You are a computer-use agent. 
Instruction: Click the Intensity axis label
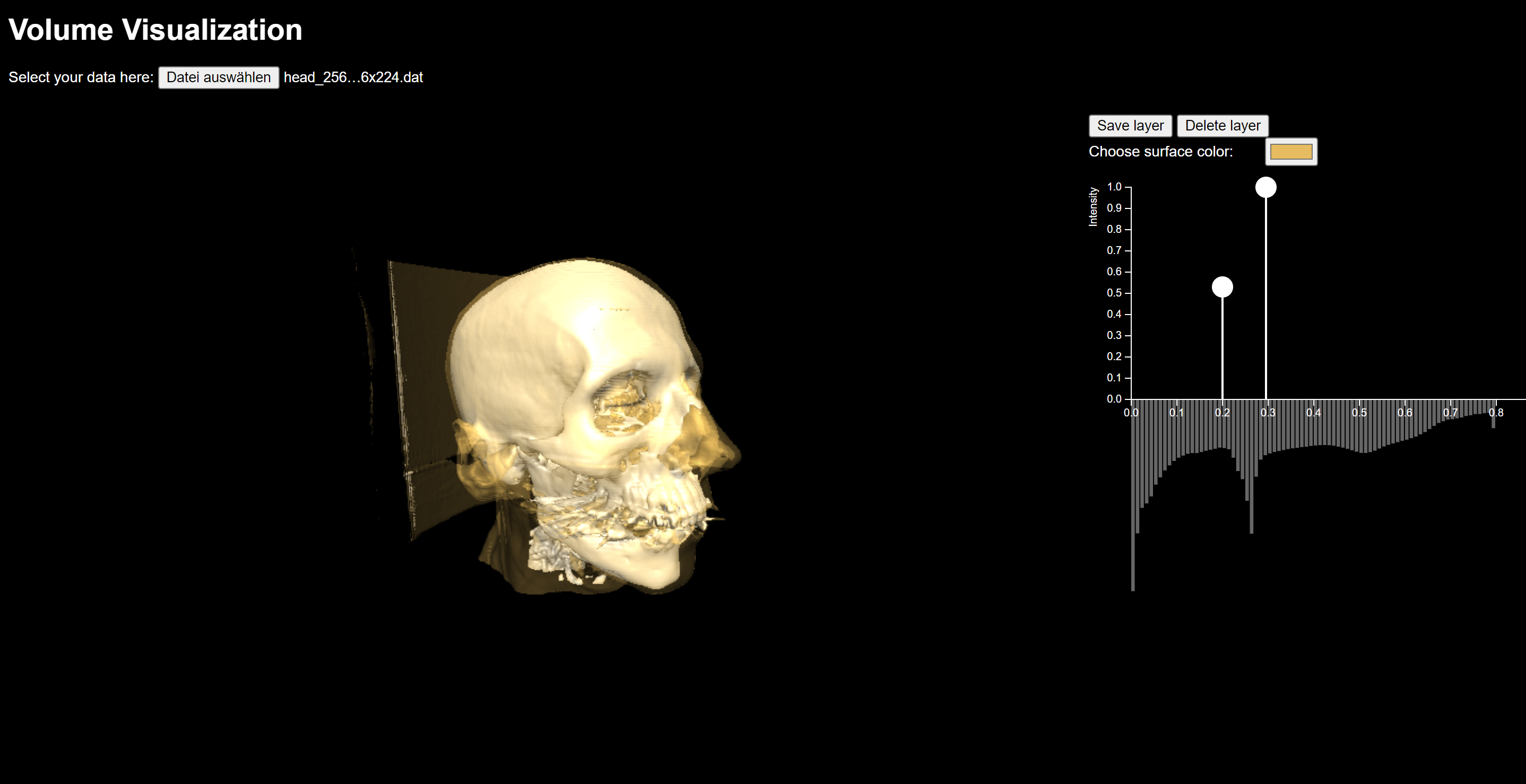click(1093, 207)
